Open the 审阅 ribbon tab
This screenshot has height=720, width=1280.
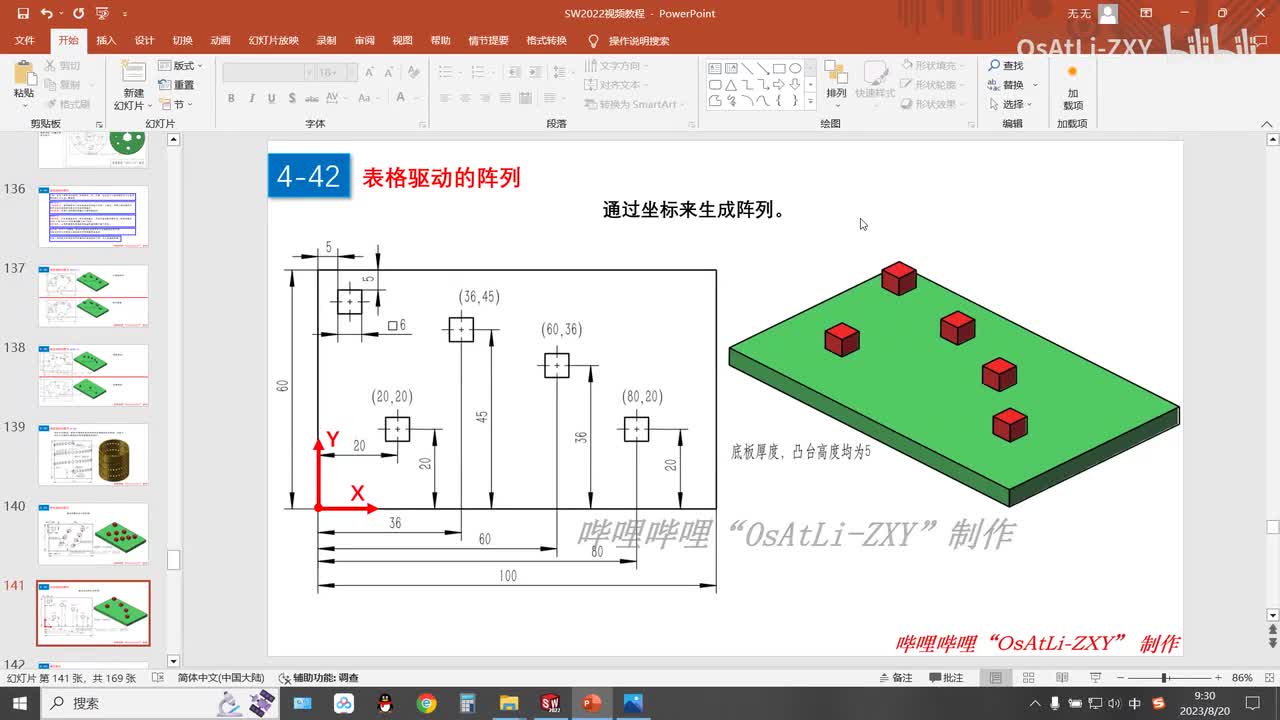click(364, 41)
